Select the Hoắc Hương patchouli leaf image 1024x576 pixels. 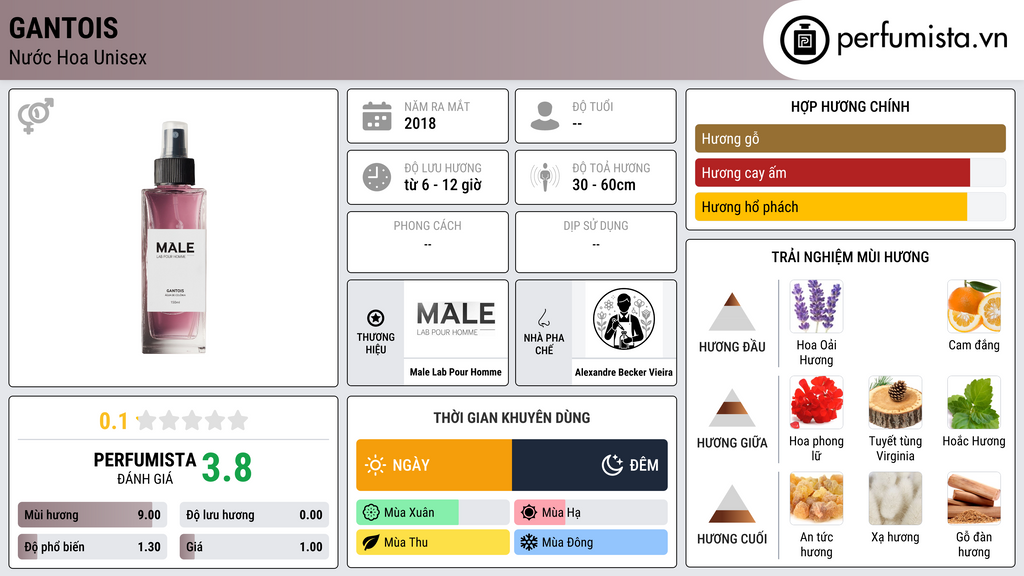point(974,402)
